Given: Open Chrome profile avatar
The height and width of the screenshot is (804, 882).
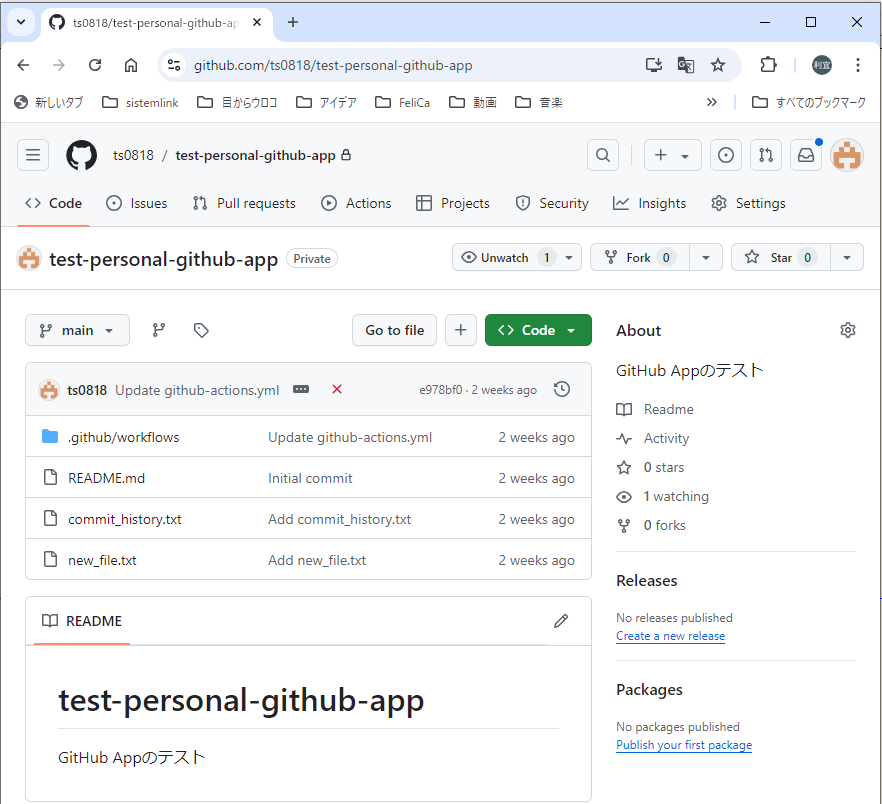Looking at the screenshot, I should [x=822, y=65].
